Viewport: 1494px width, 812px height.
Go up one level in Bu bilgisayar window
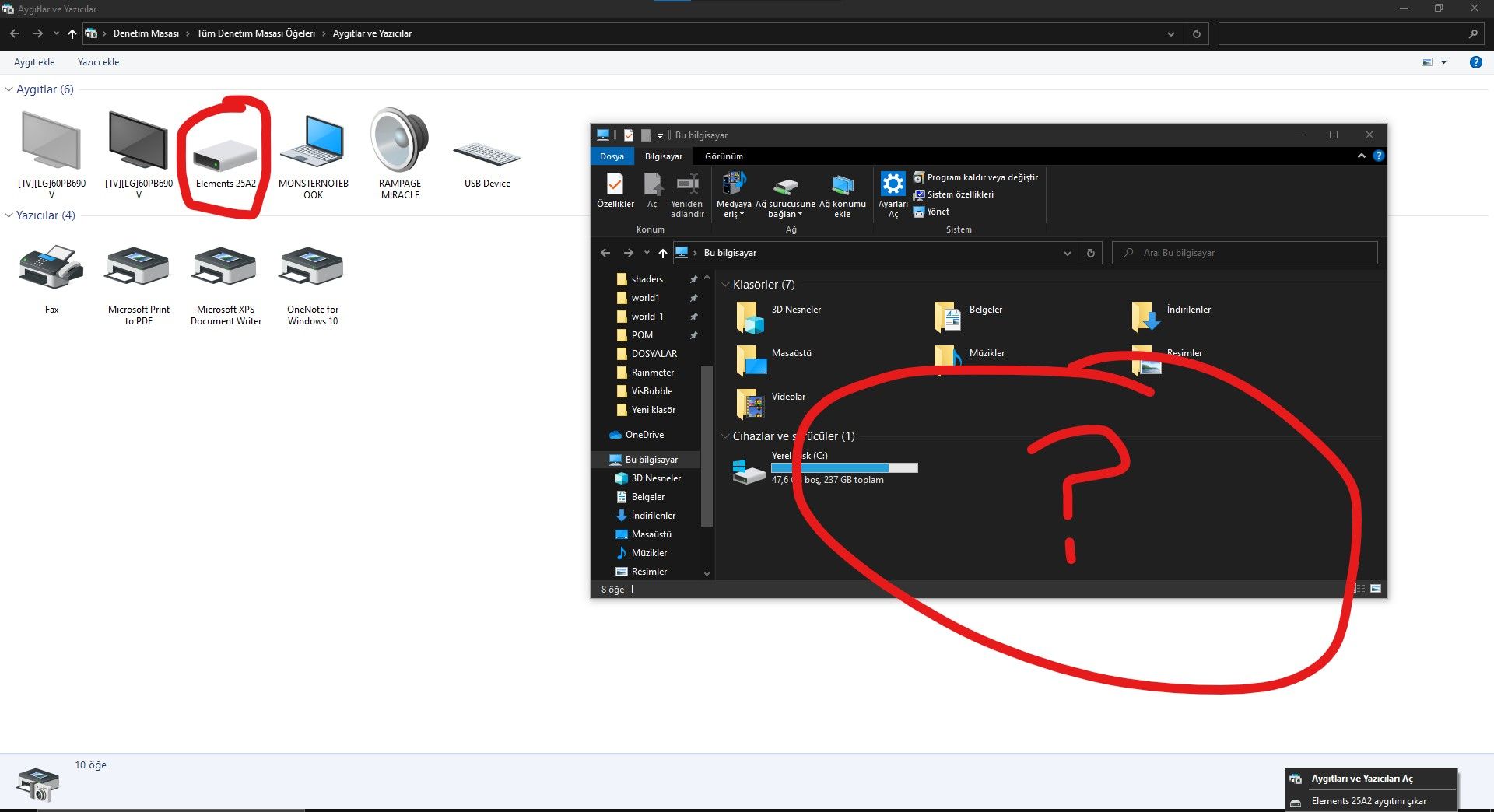tap(662, 253)
